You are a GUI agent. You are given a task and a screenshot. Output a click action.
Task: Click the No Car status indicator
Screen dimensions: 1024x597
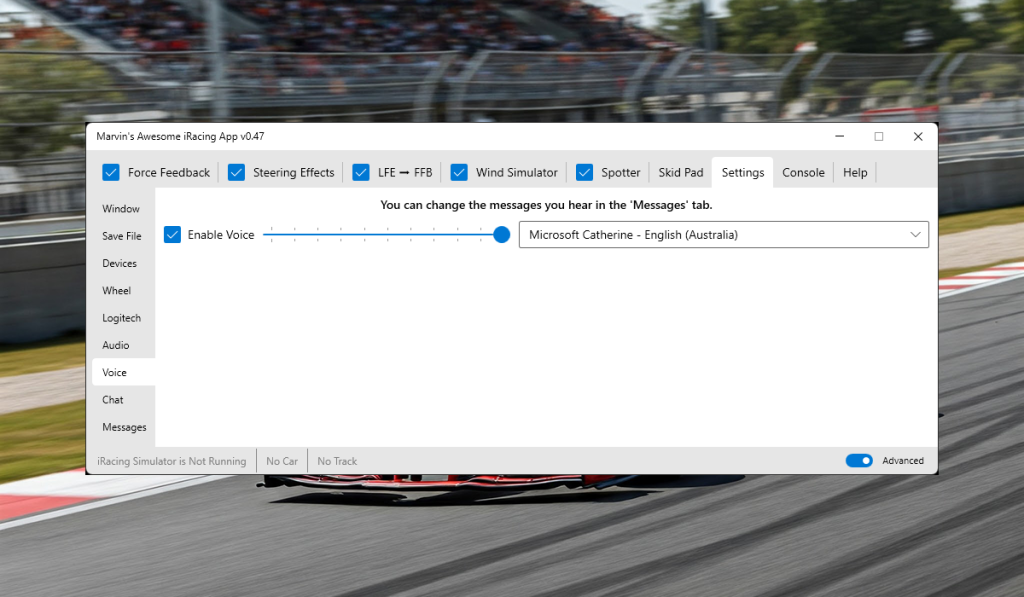point(281,460)
